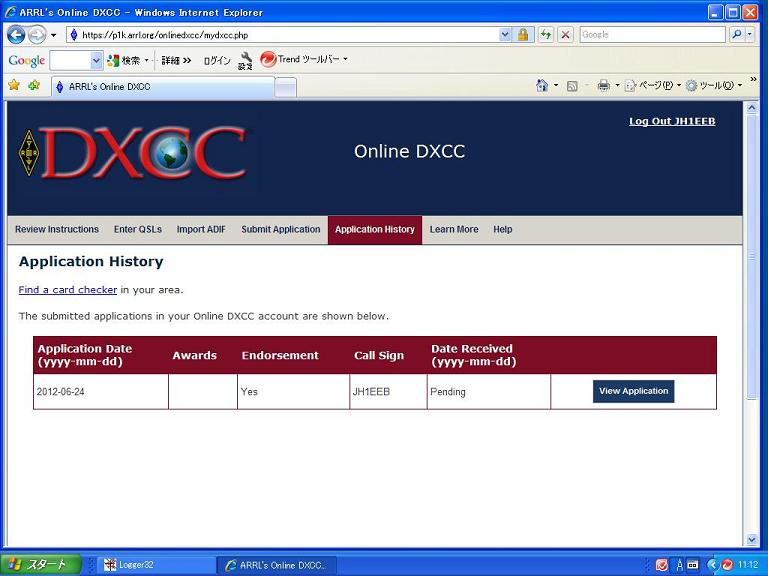This screenshot has height=576, width=768.
Task: Expand the command bar overflow chevron
Action: (x=753, y=79)
